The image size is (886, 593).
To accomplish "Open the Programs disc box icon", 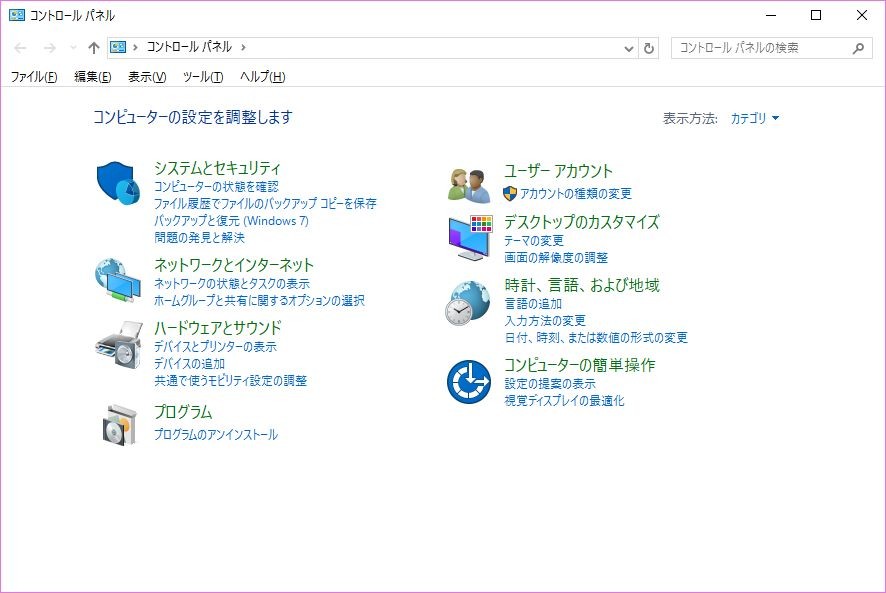I will click(x=118, y=425).
